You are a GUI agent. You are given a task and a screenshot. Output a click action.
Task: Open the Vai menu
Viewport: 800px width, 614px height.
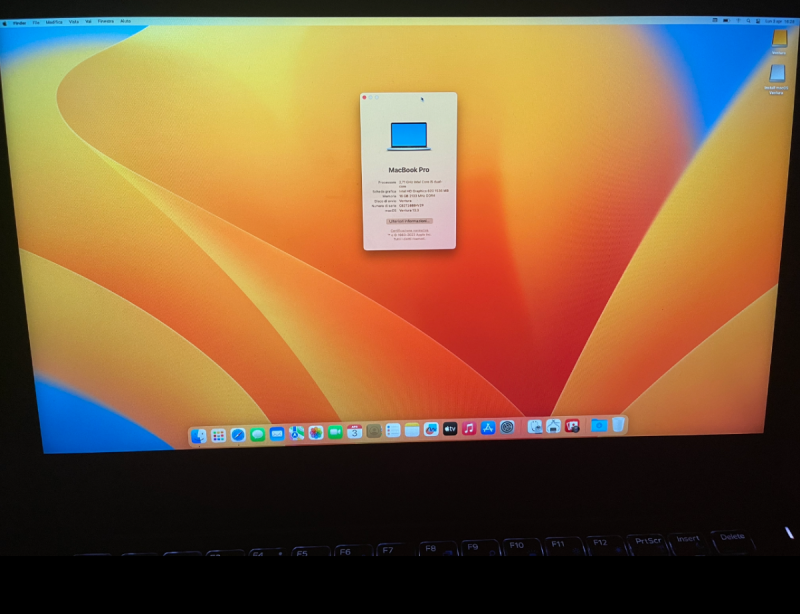(x=88, y=22)
